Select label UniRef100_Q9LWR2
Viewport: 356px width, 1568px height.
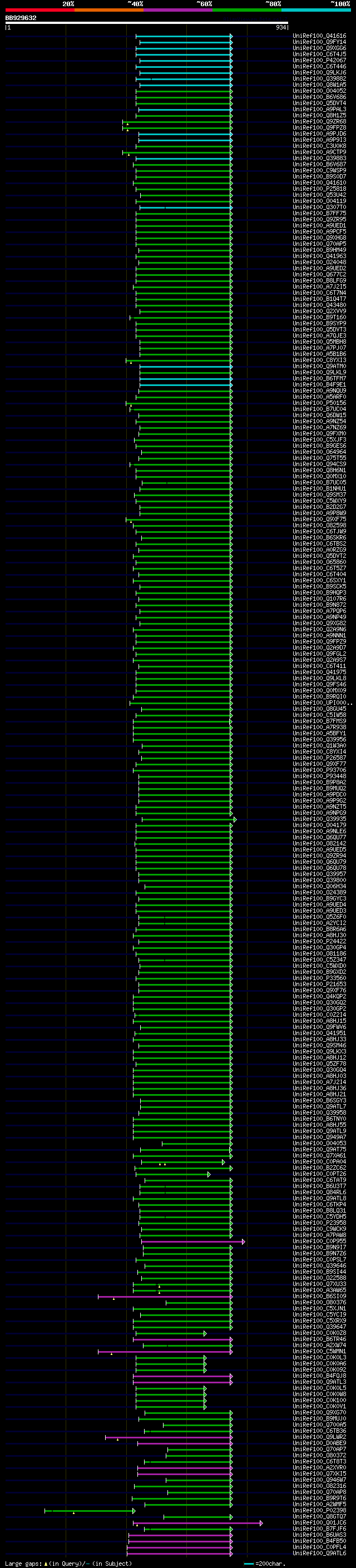pos(319,1437)
